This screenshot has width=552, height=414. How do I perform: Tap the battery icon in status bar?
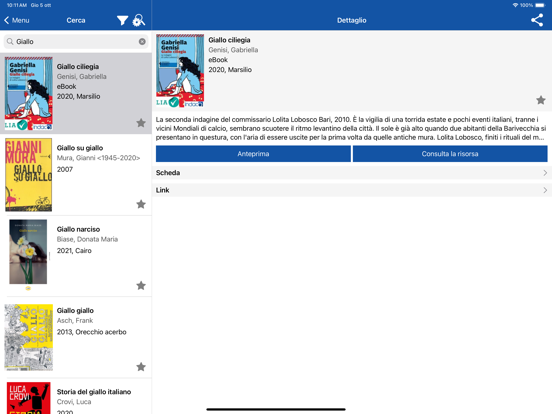(x=540, y=5)
